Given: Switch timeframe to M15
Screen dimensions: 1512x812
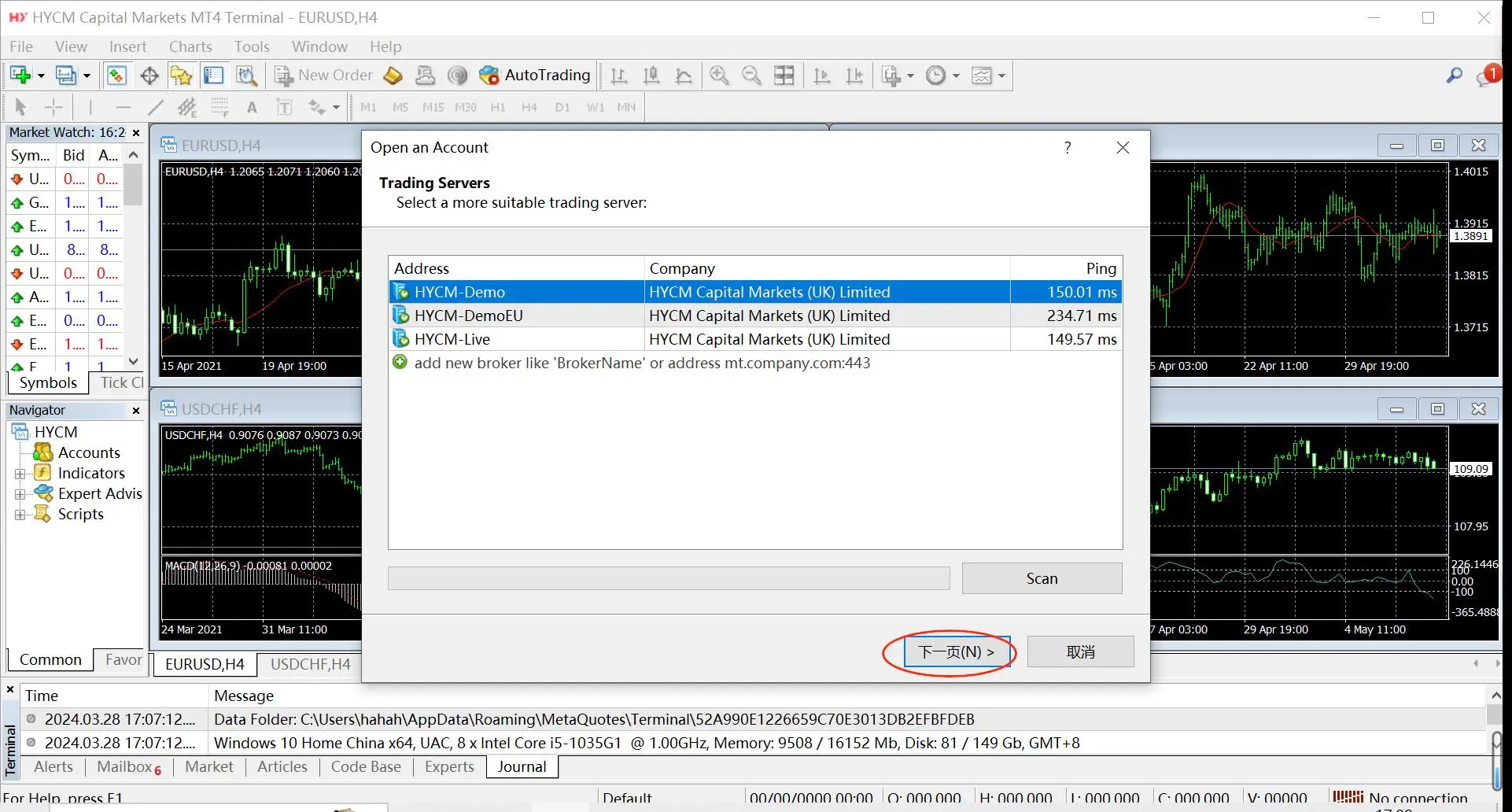Looking at the screenshot, I should [x=433, y=107].
